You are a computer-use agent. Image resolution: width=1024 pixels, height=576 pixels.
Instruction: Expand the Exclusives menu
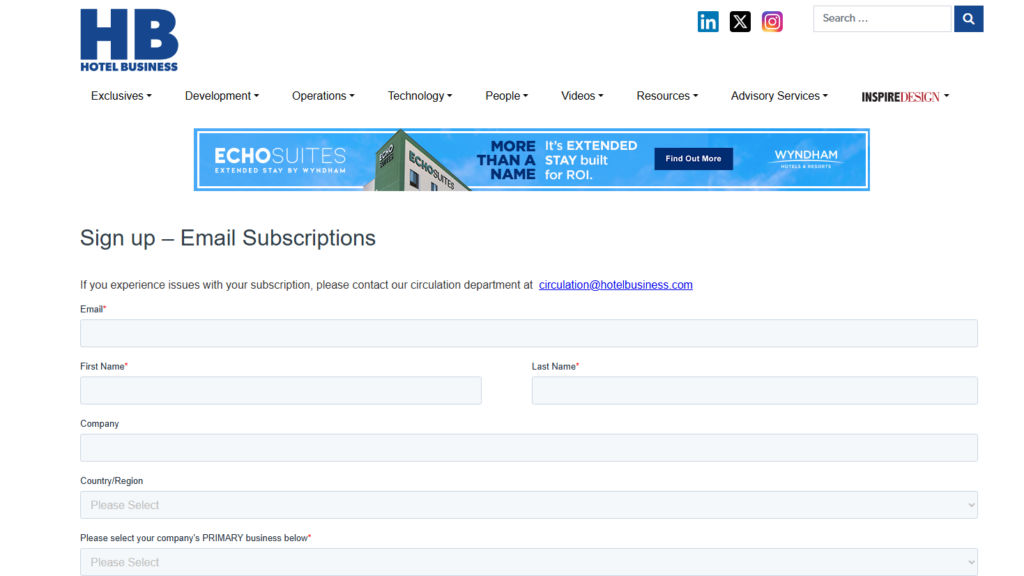tap(121, 96)
